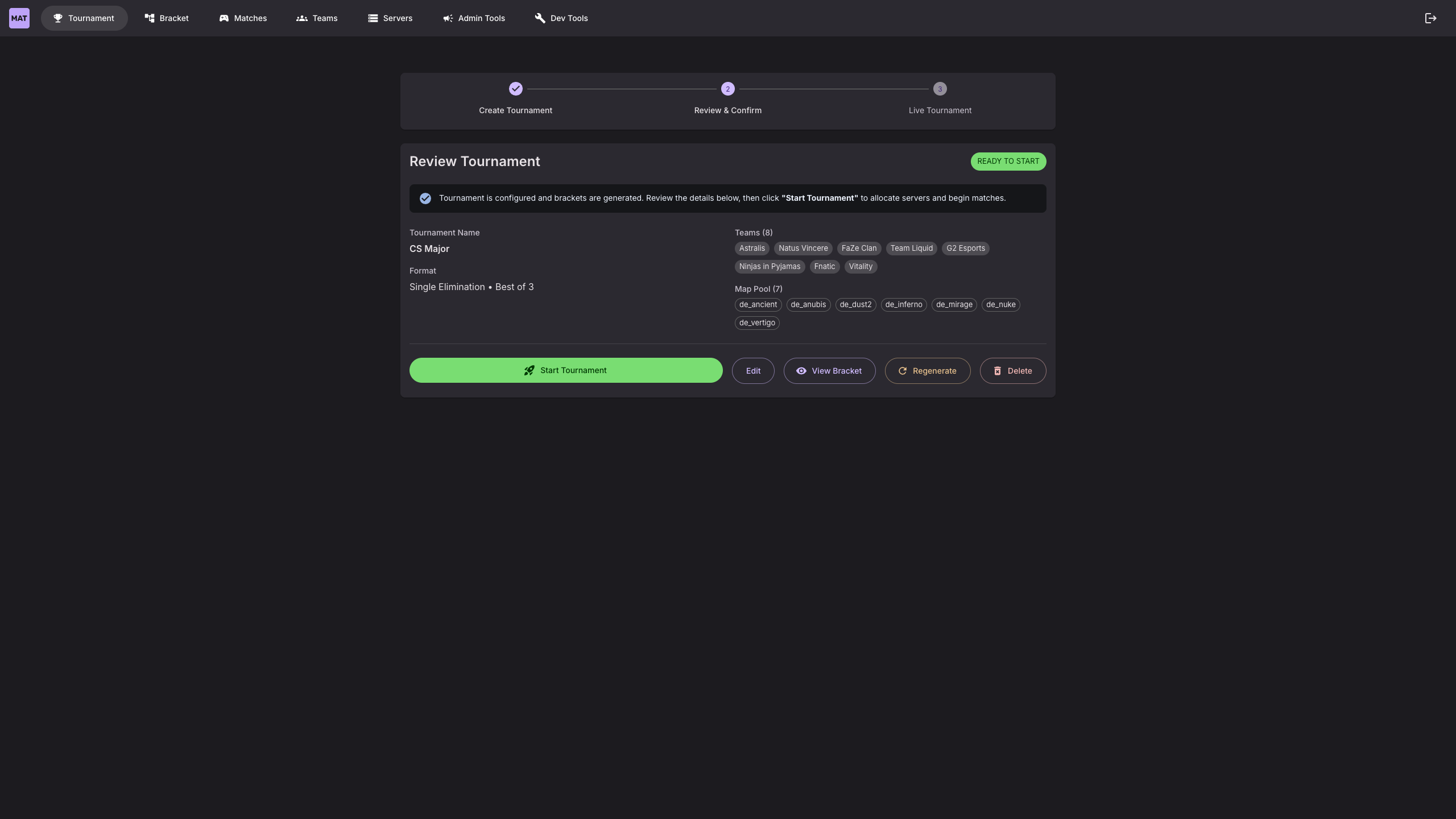
Task: Open View Bracket with eye icon
Action: tap(829, 371)
